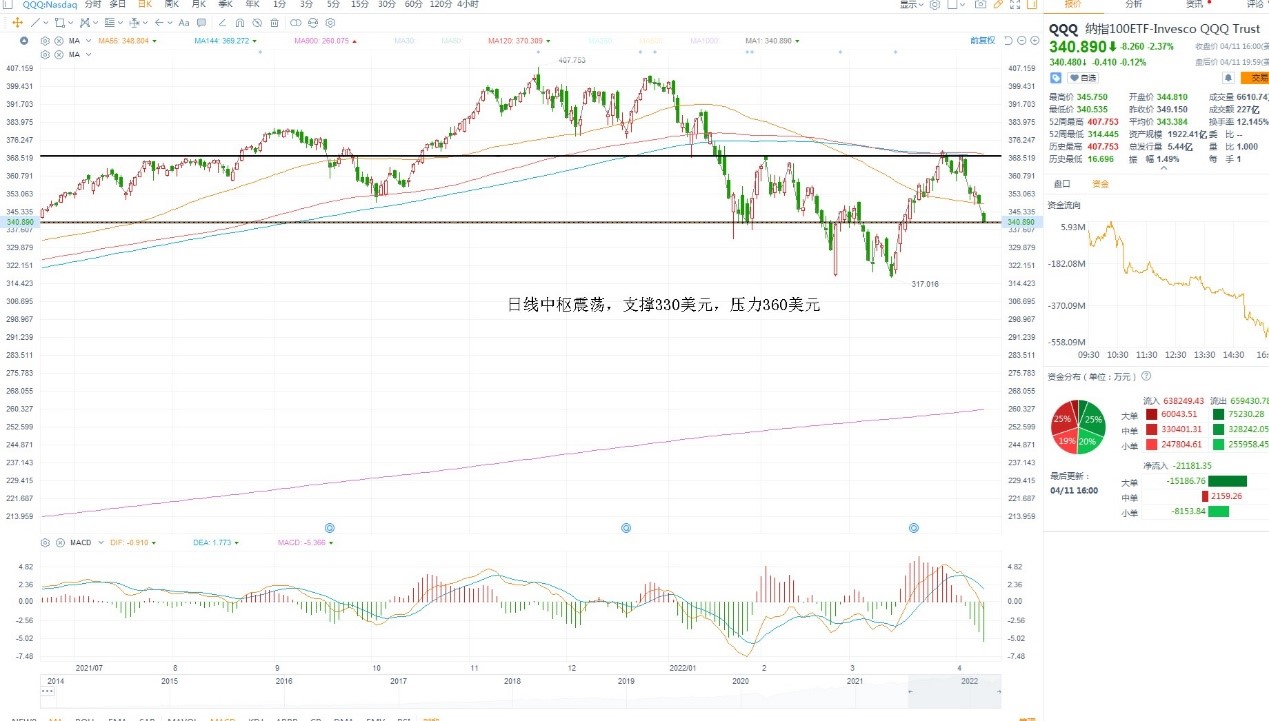
Task: Toggle the MA800 line visibility
Action: (325, 41)
